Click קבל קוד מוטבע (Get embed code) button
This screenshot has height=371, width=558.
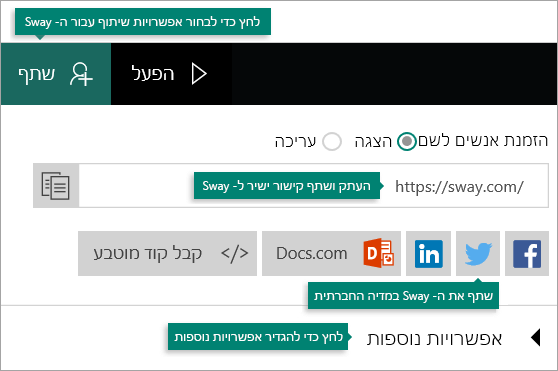167,254
